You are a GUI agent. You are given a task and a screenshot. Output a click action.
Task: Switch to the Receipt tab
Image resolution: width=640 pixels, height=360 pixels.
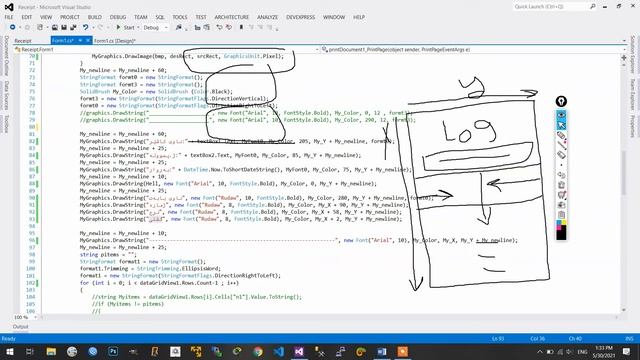(x=23, y=41)
